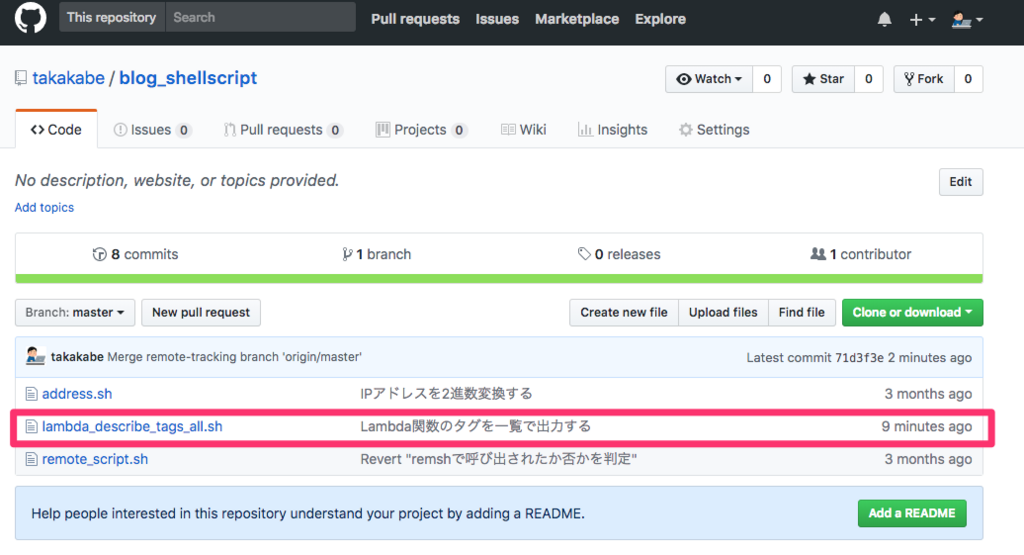The width and height of the screenshot is (1024, 555).
Task: Click the forks count next to Fork
Action: pyautogui.click(x=968, y=79)
